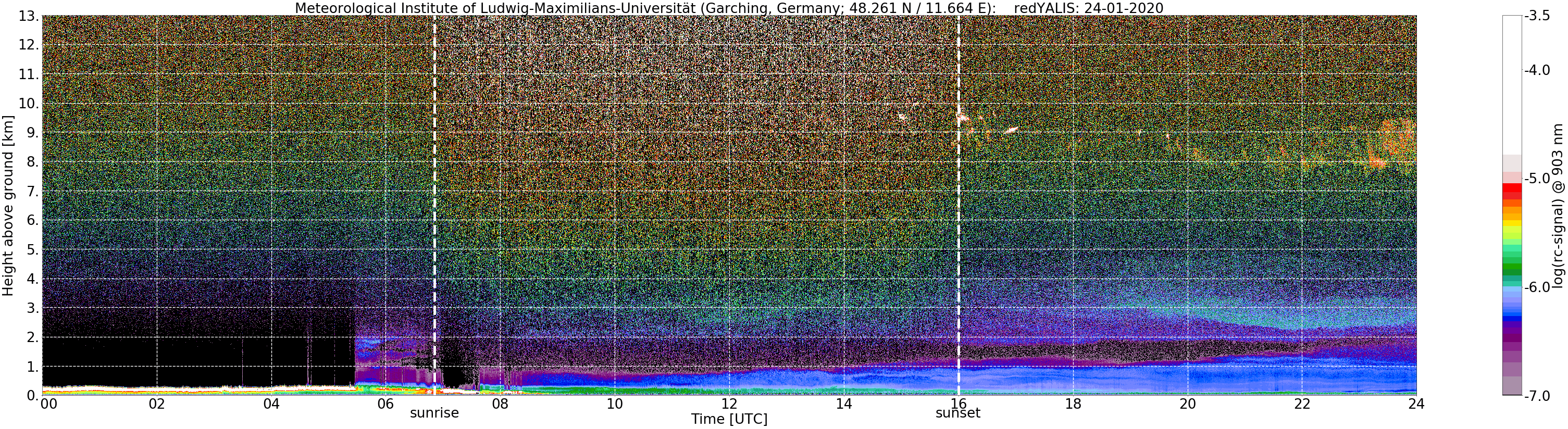Click the colorbar tick label '-6.0'
Screen dimensions: 1568x429
pyautogui.click(x=1538, y=287)
